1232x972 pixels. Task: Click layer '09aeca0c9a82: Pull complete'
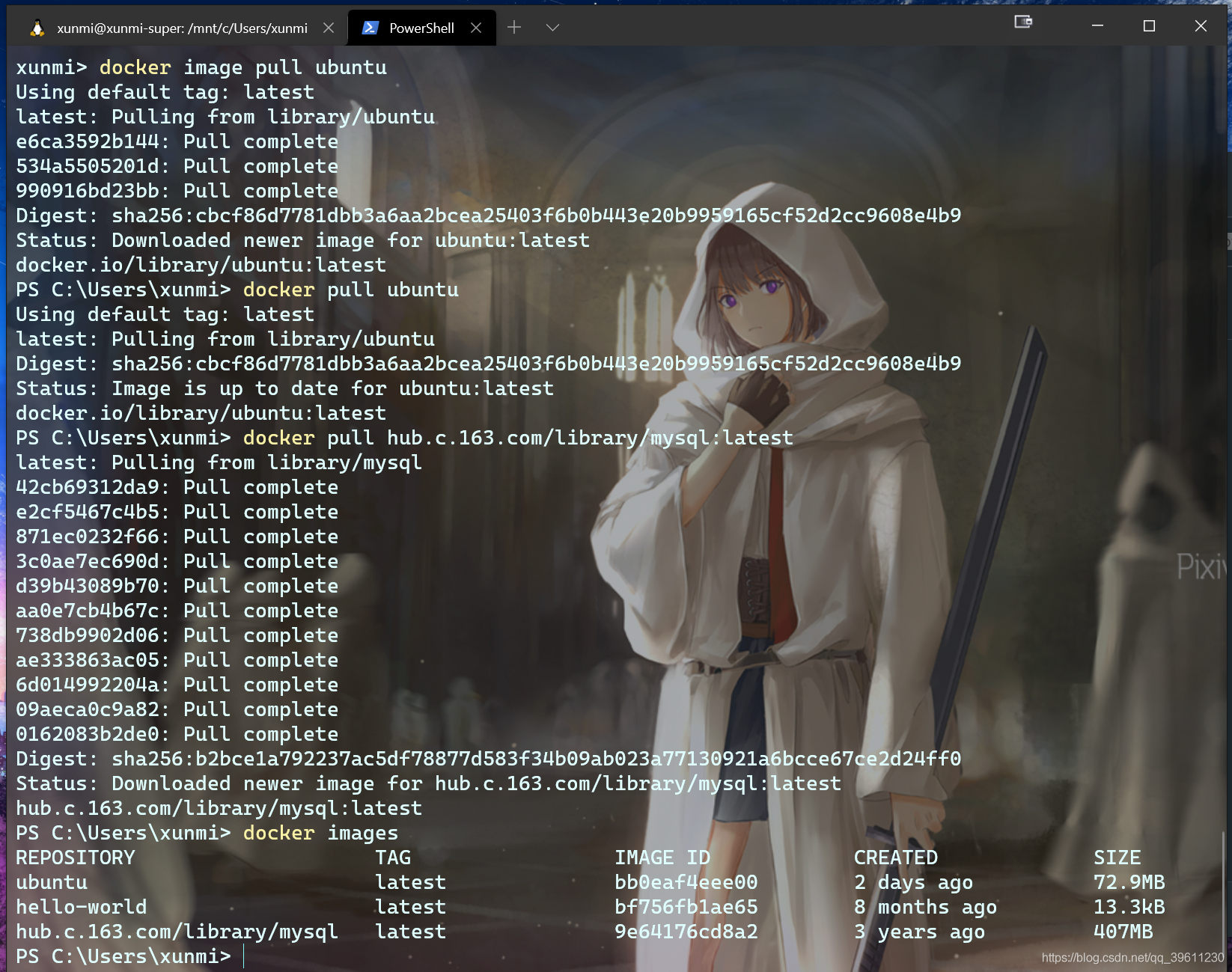(x=177, y=709)
